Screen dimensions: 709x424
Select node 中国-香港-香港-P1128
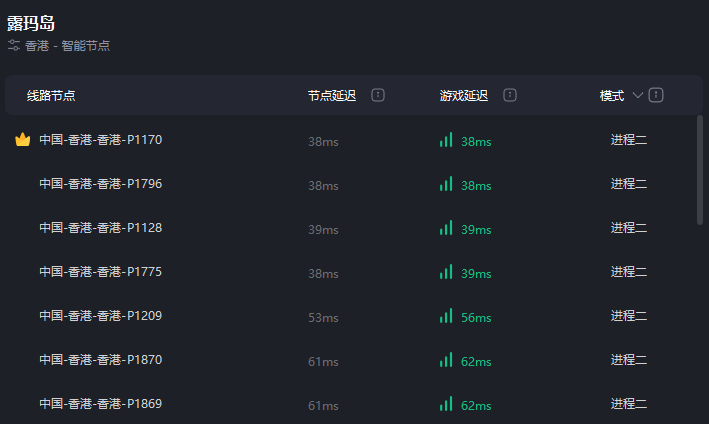click(100, 228)
